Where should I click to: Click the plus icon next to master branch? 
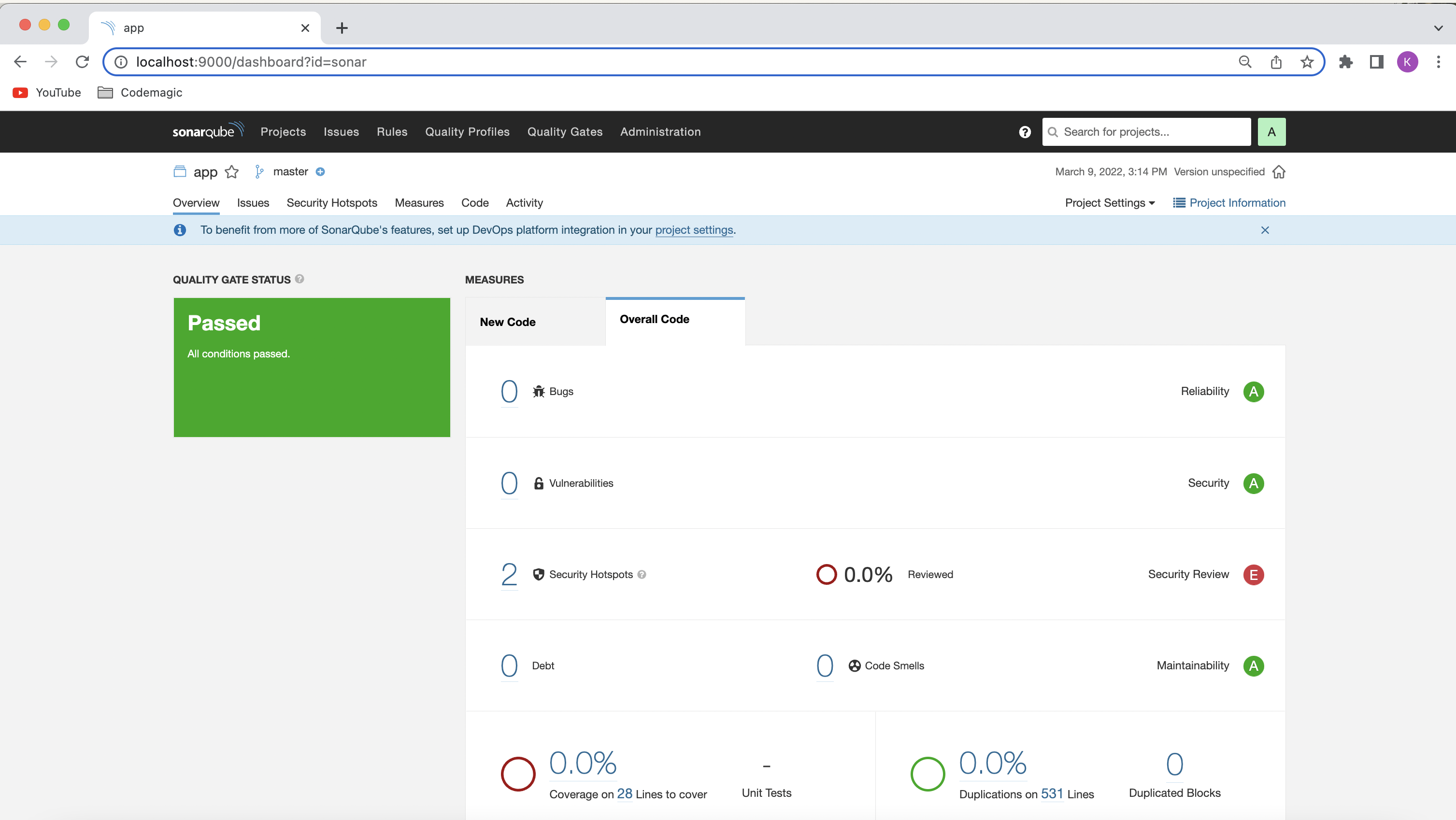[x=320, y=172]
